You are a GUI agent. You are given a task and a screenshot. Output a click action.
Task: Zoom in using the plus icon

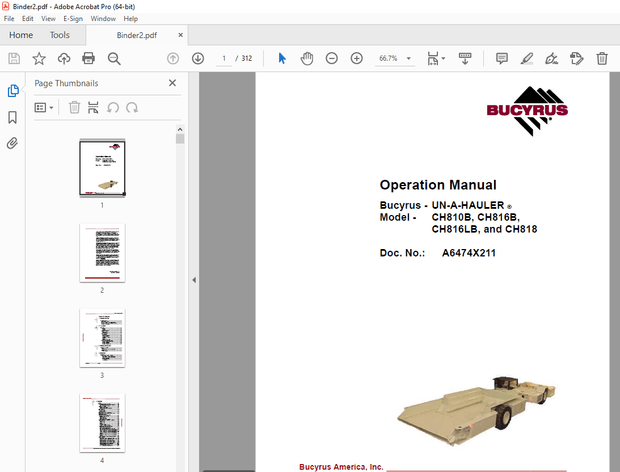pos(356,59)
